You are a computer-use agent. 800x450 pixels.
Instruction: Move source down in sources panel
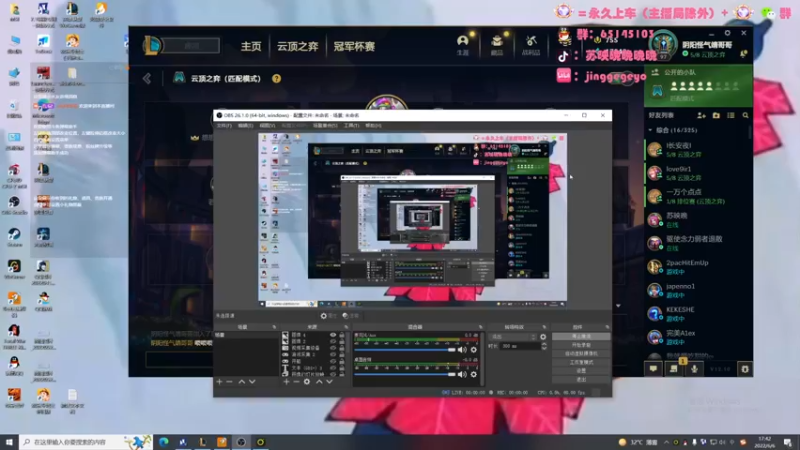[330, 382]
